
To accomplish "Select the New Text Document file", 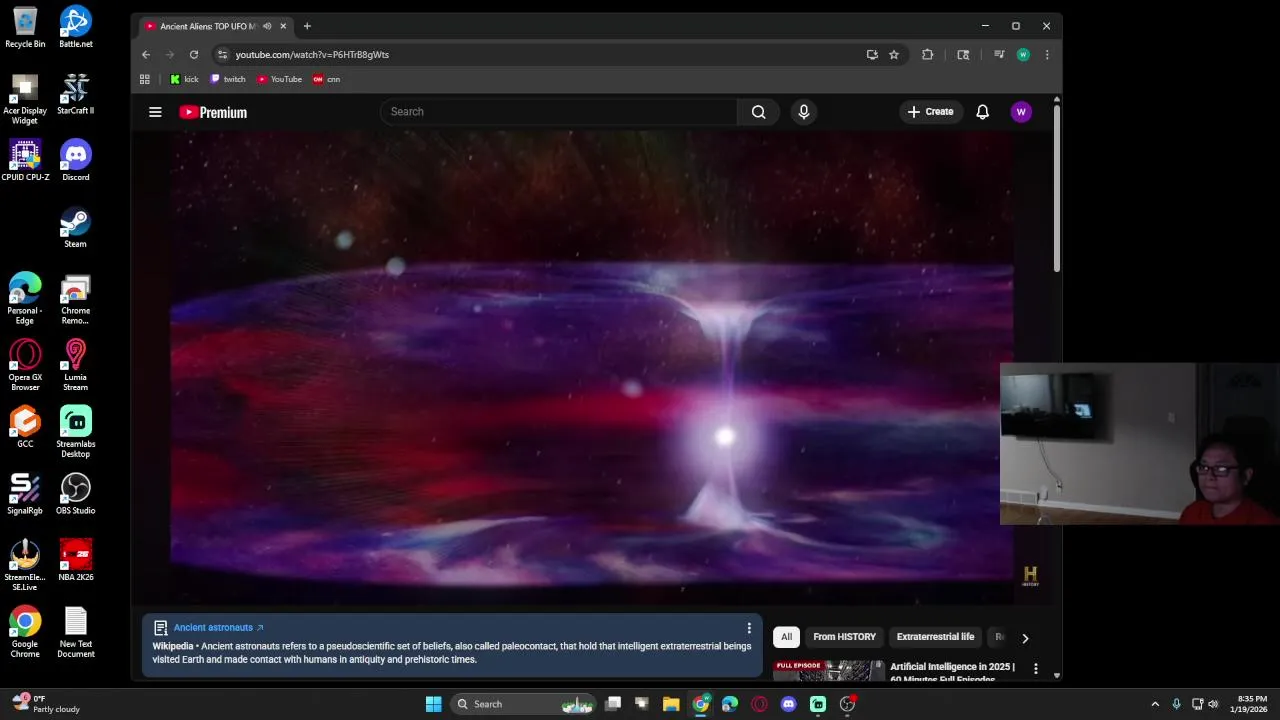I will click(x=76, y=632).
